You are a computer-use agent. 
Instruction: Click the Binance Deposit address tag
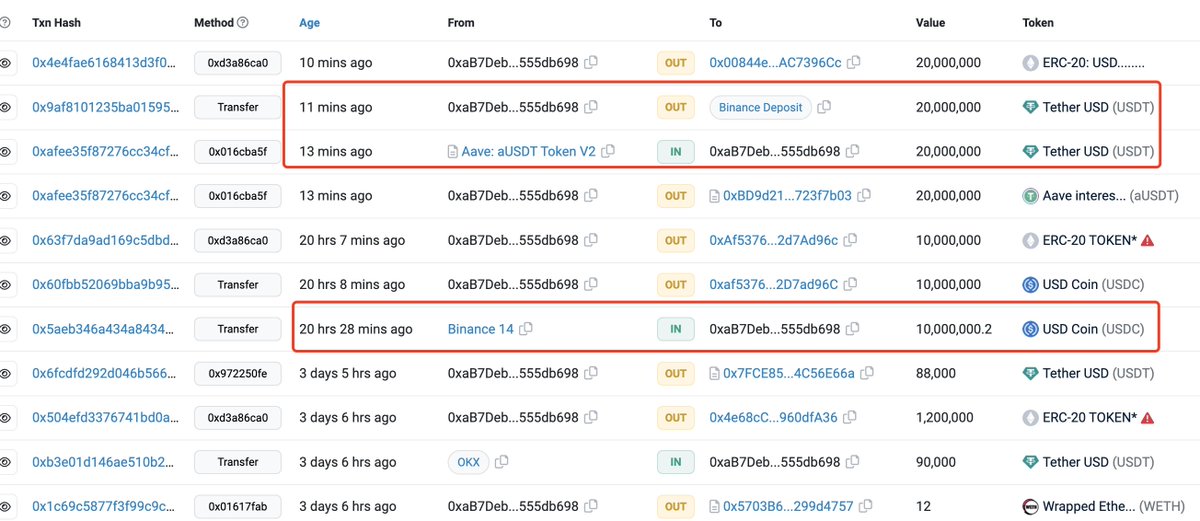click(x=760, y=107)
